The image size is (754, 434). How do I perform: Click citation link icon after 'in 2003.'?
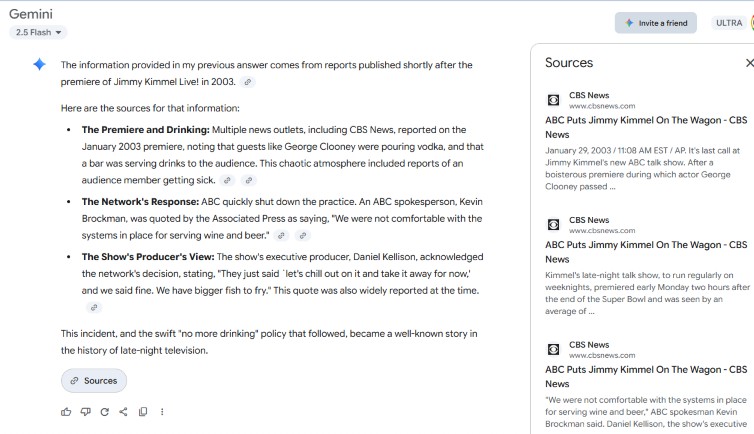pyautogui.click(x=248, y=82)
